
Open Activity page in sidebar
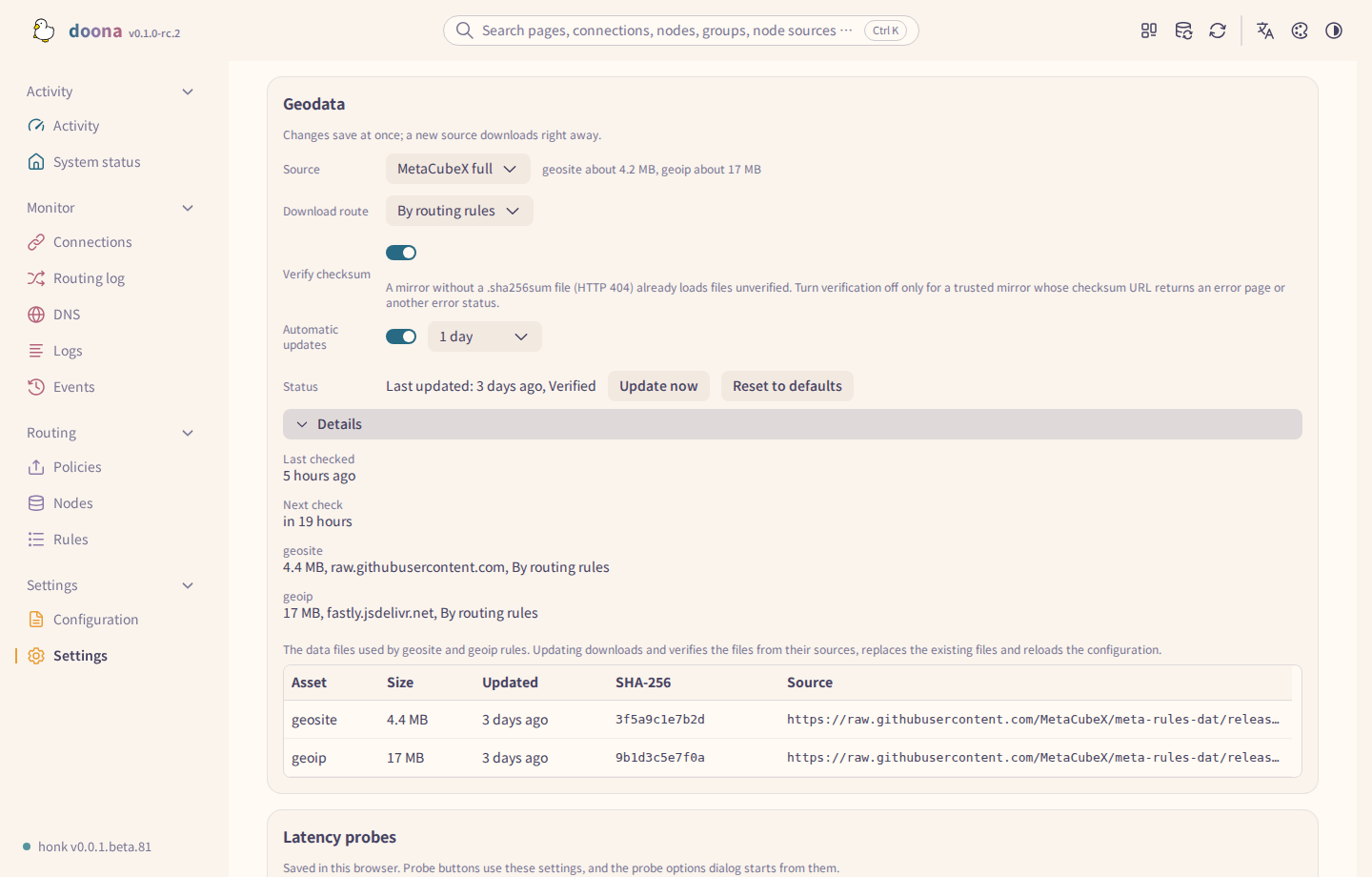pos(112,126)
